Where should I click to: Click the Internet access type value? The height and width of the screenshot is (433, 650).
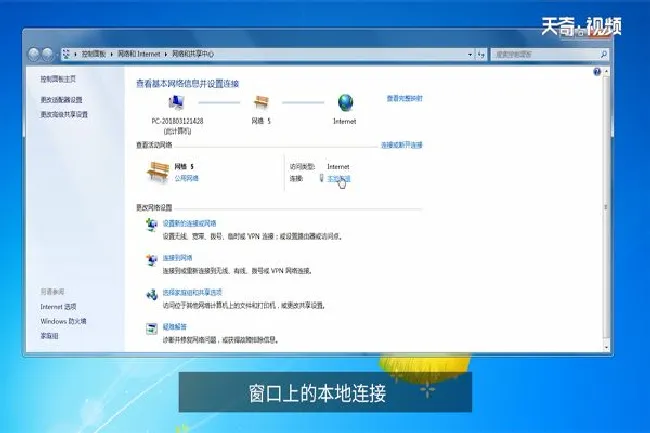pyautogui.click(x=338, y=167)
